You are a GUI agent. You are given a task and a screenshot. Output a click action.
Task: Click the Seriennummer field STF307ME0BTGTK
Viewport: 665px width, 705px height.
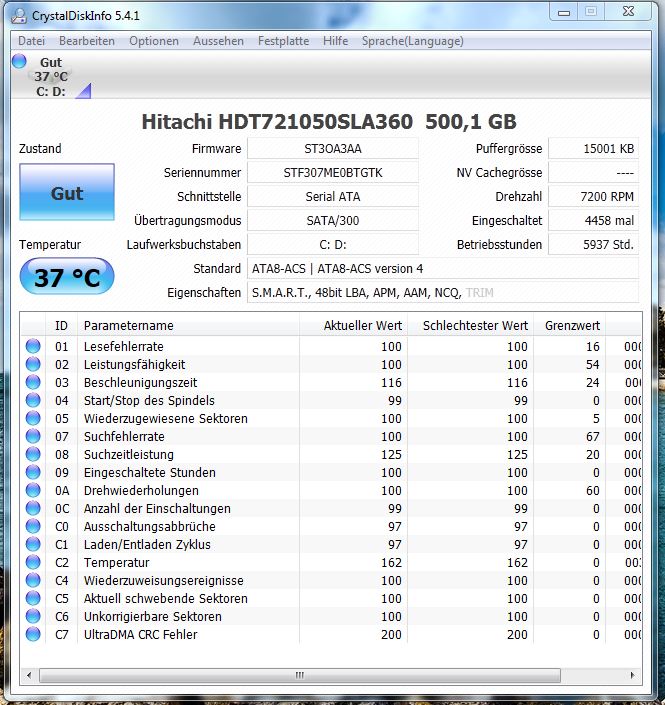tap(333, 173)
